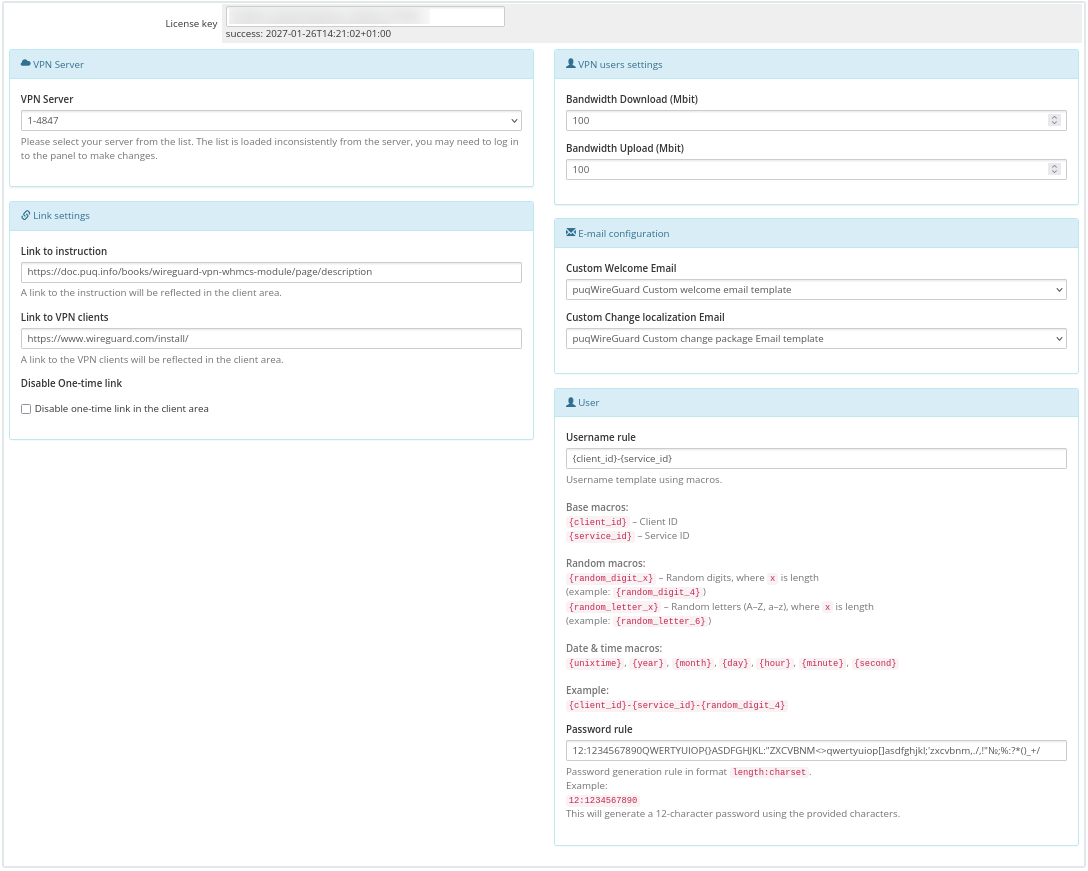Image resolution: width=1088 pixels, height=871 pixels.
Task: Click the Bandwidth Upload value field
Action: coord(805,170)
